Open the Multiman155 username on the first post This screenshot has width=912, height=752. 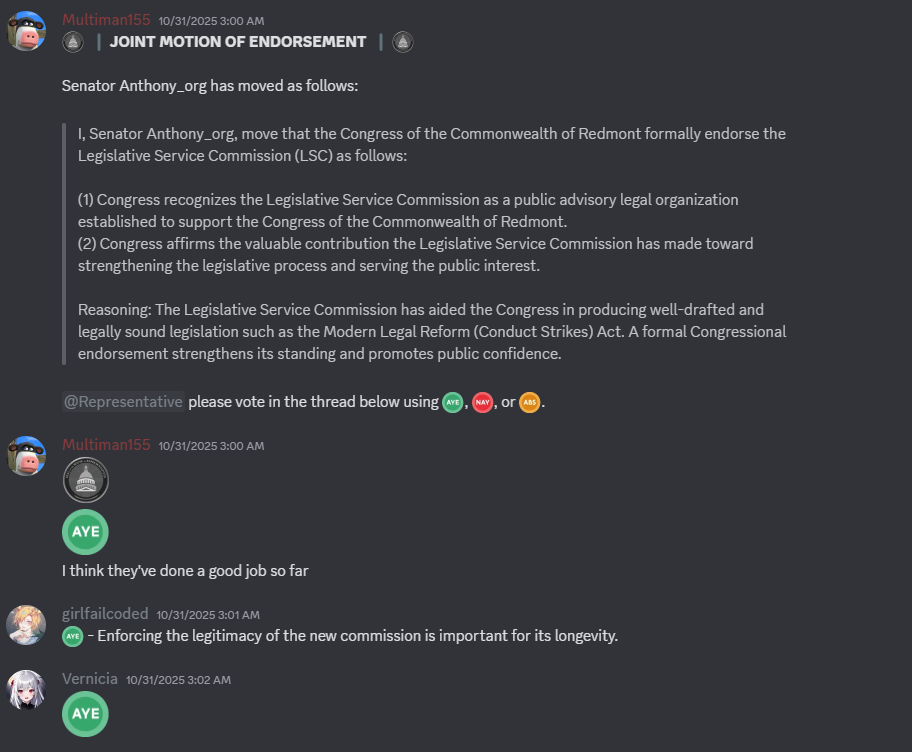pos(106,19)
